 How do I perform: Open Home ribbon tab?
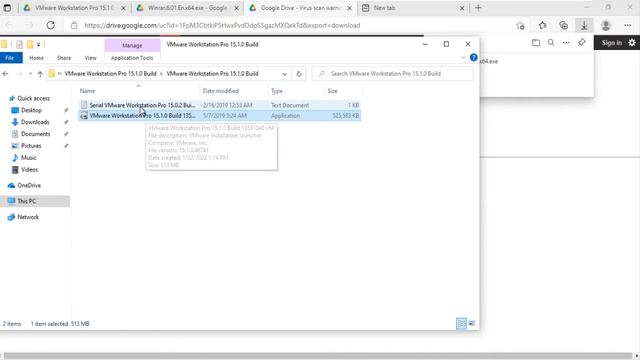[36, 58]
